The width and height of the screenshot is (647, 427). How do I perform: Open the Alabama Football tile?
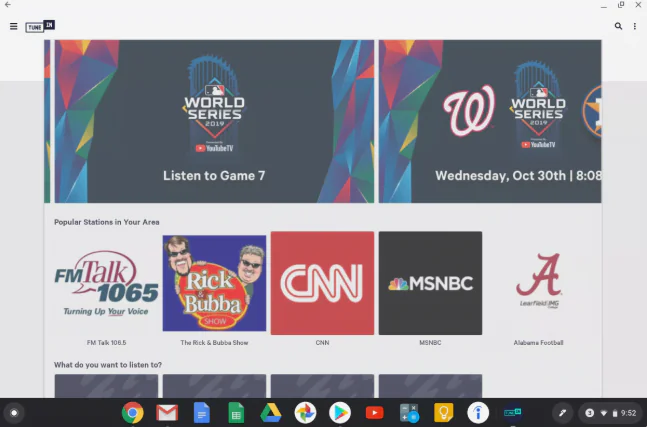pyautogui.click(x=538, y=283)
